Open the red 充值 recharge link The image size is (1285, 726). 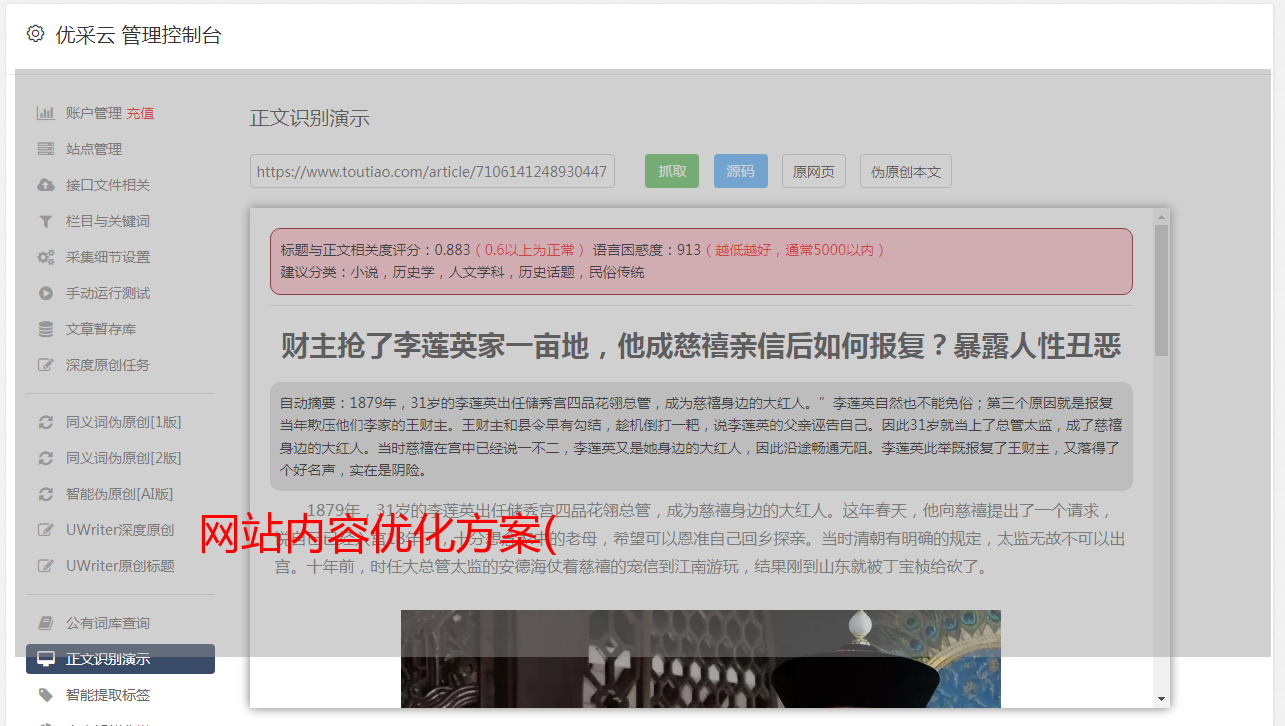(140, 113)
